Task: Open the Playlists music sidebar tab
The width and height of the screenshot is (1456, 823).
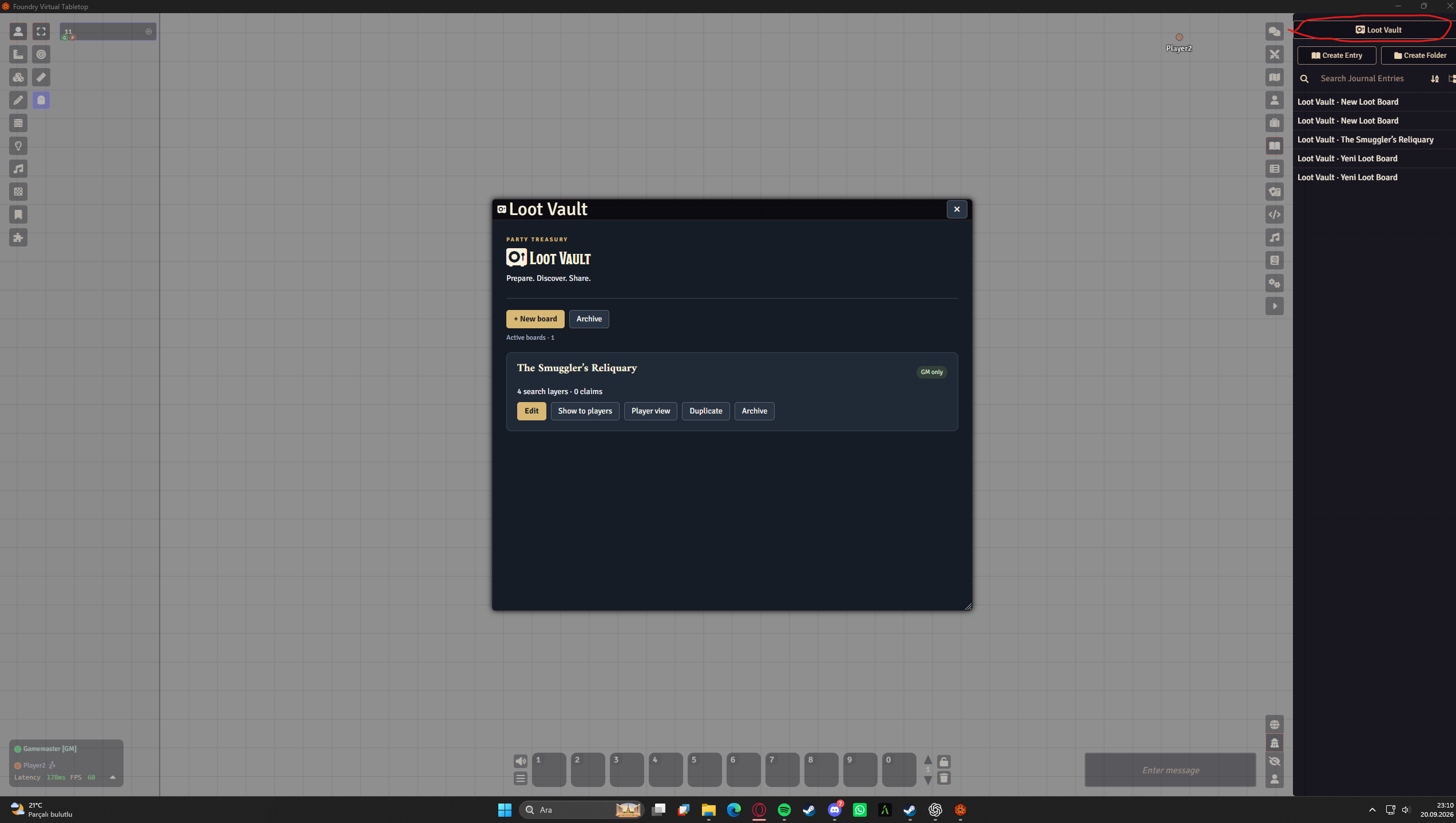Action: 1274,237
